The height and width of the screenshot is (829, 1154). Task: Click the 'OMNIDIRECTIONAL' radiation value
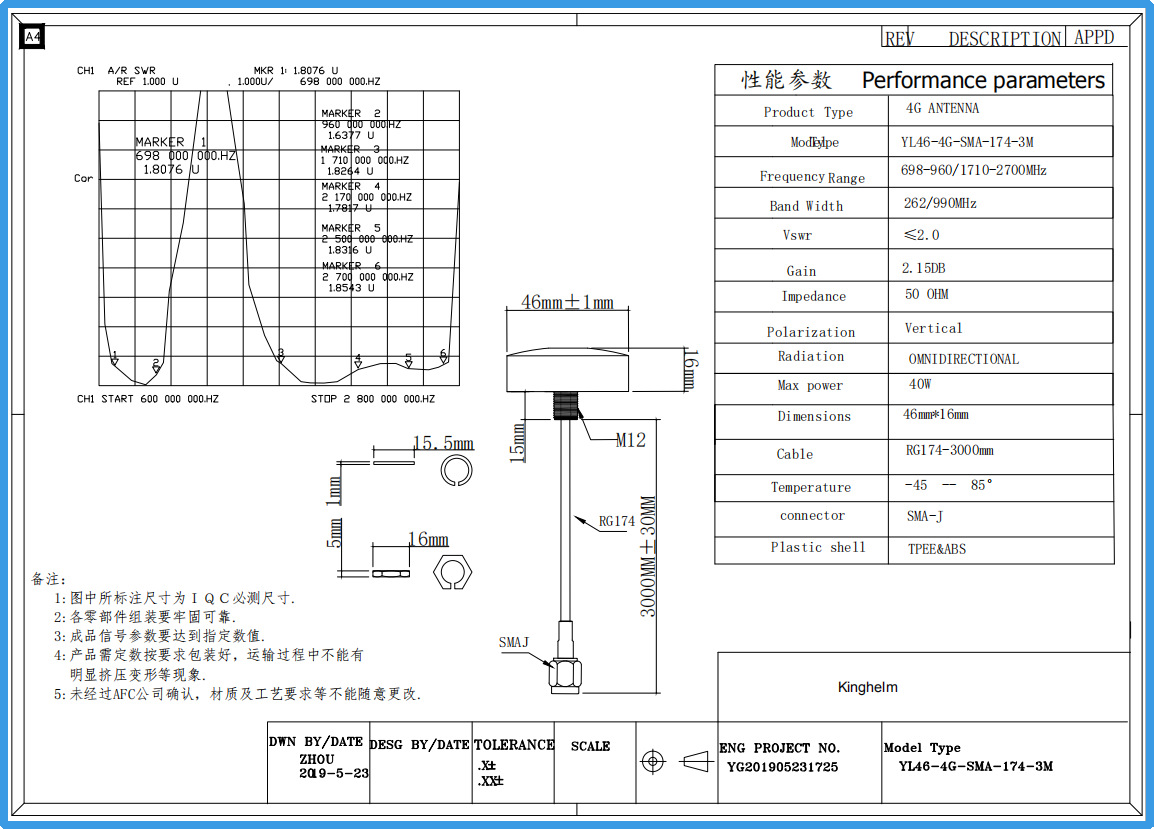point(963,359)
